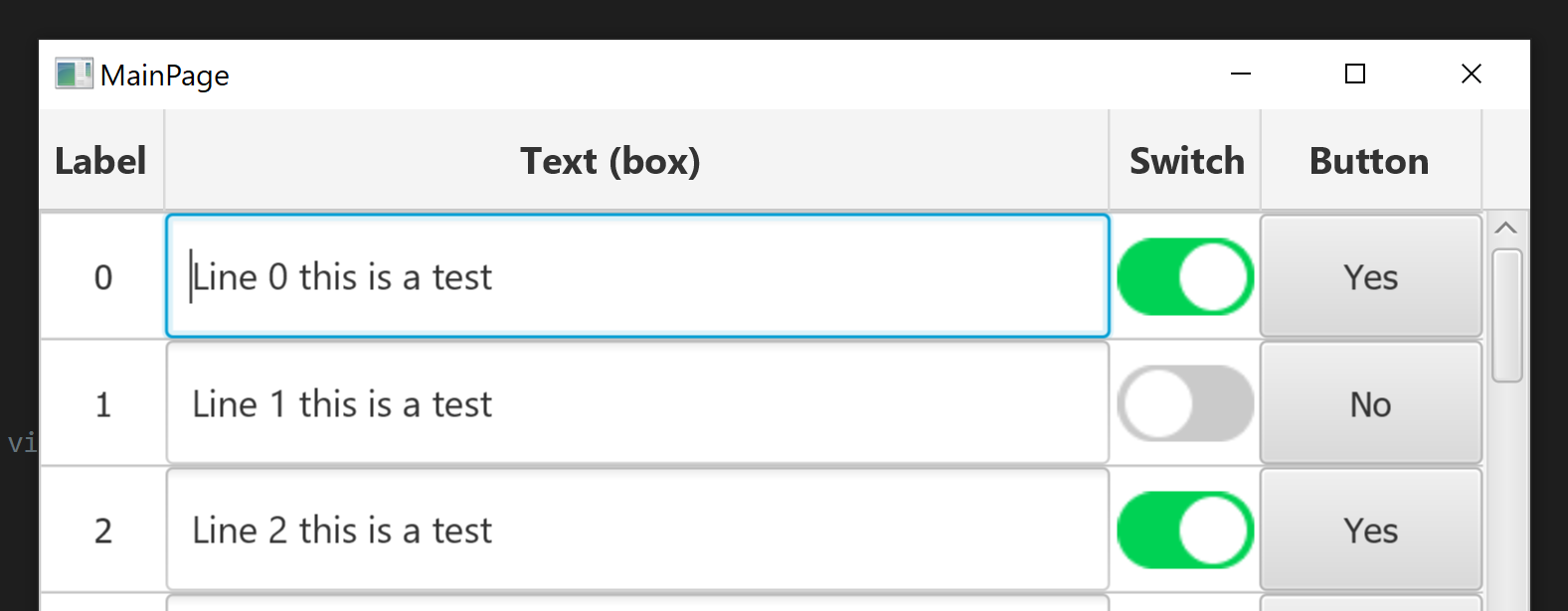
Task: Click the Button column header
Action: (1369, 161)
